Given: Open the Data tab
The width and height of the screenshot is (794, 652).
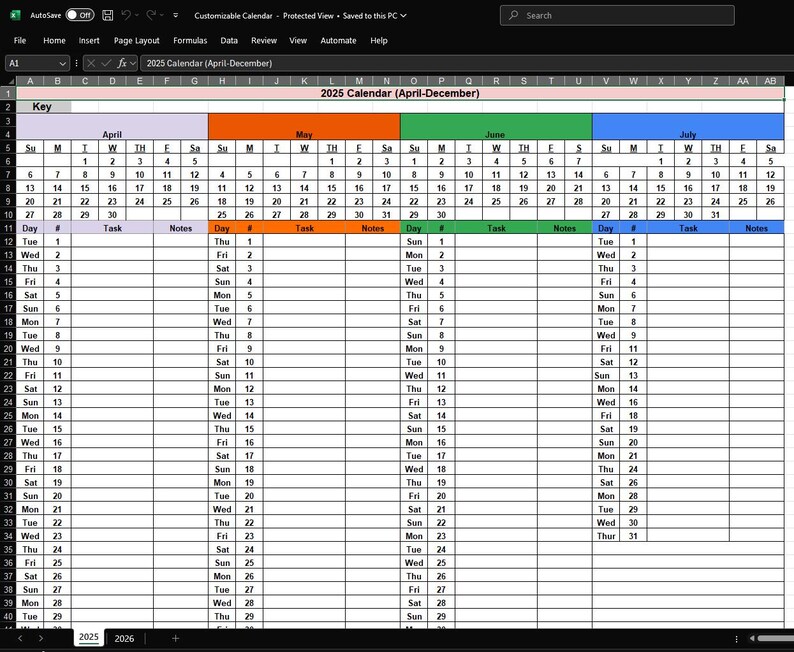Looking at the screenshot, I should (x=229, y=40).
